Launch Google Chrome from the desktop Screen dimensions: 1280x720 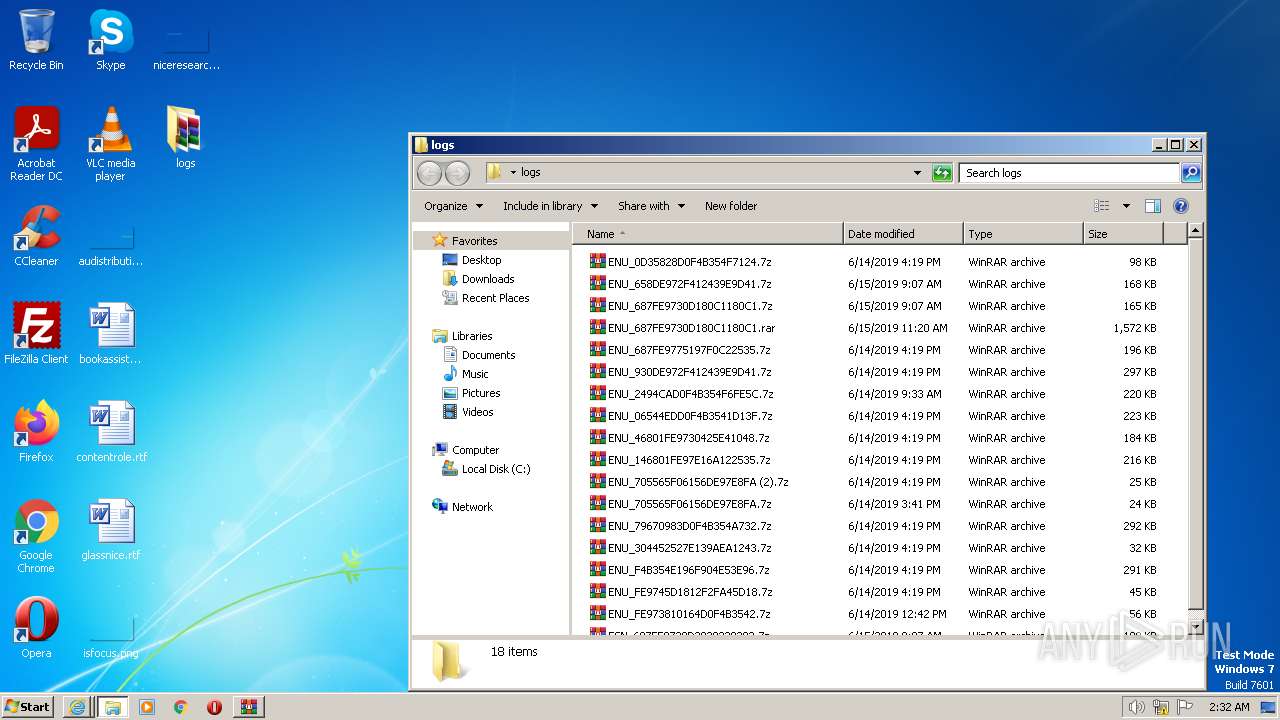(36, 537)
